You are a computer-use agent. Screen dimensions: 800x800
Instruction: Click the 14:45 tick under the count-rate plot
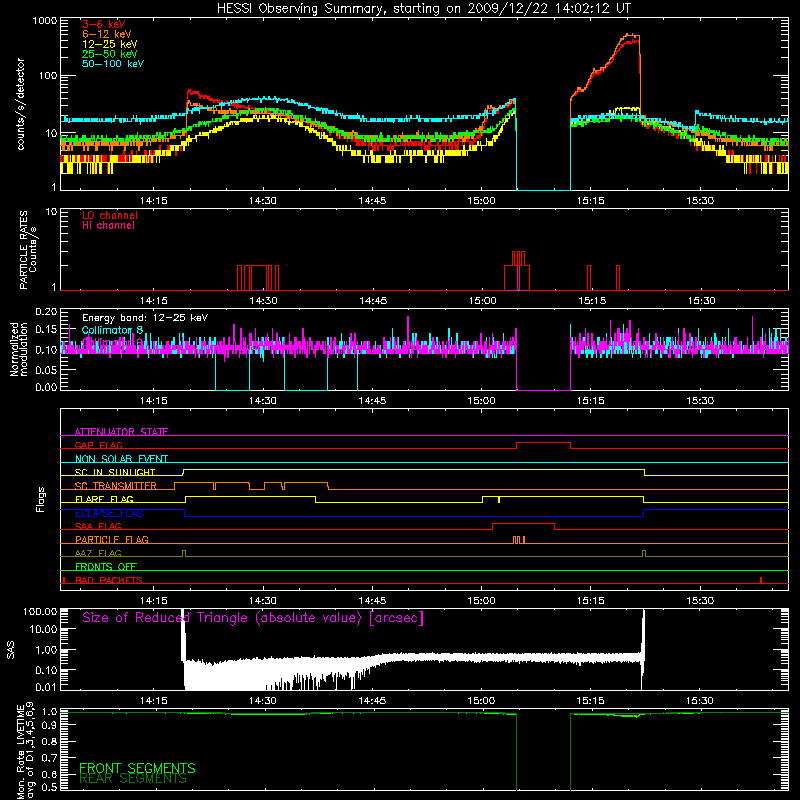pos(372,201)
